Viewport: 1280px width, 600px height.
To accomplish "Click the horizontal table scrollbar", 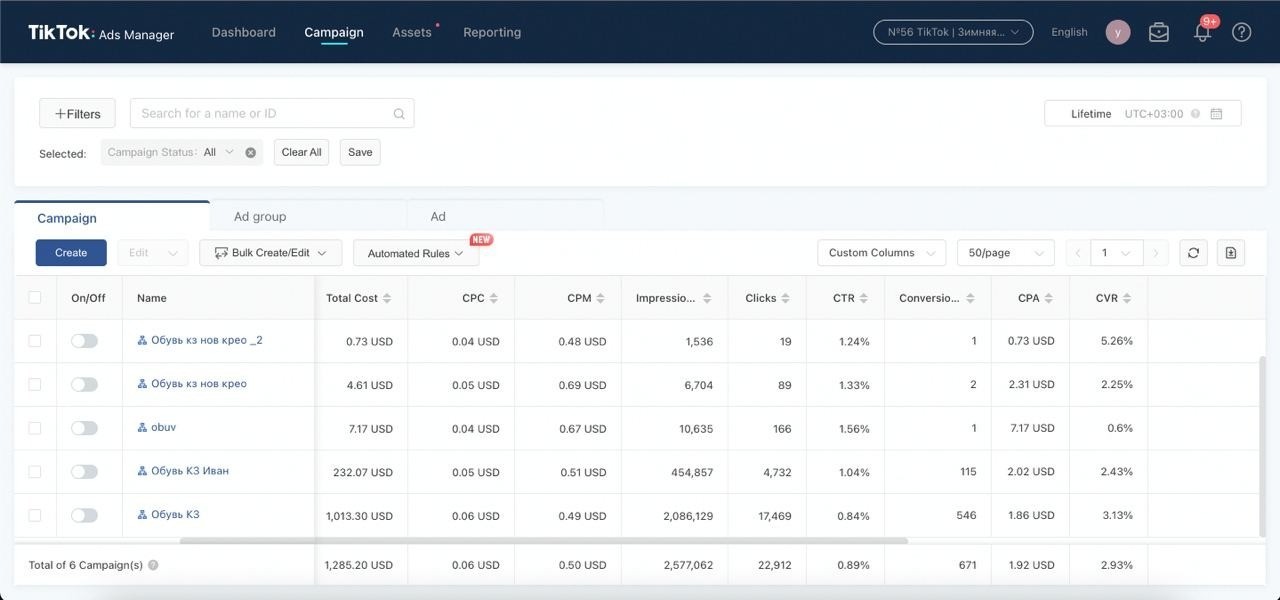I will tap(544, 541).
